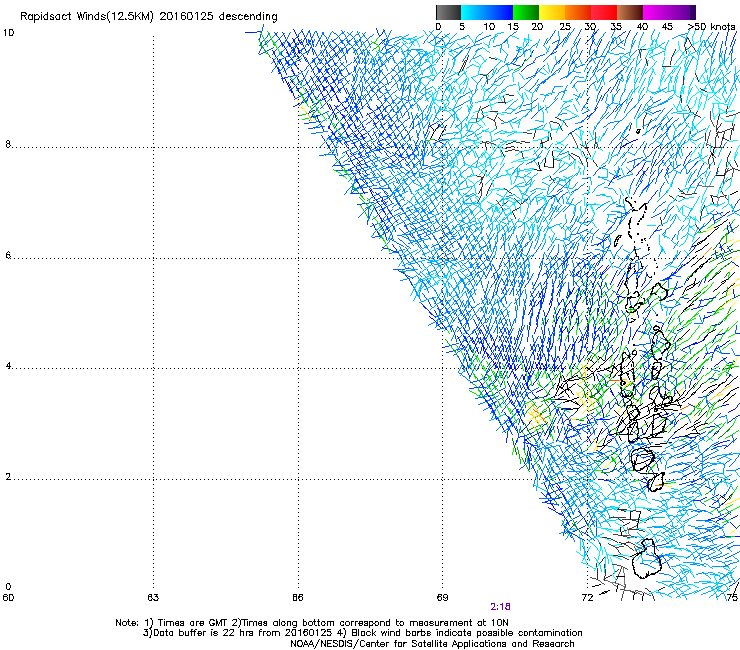Click the '>50 knots' legend label
This screenshot has height=650, width=740.
click(711, 27)
